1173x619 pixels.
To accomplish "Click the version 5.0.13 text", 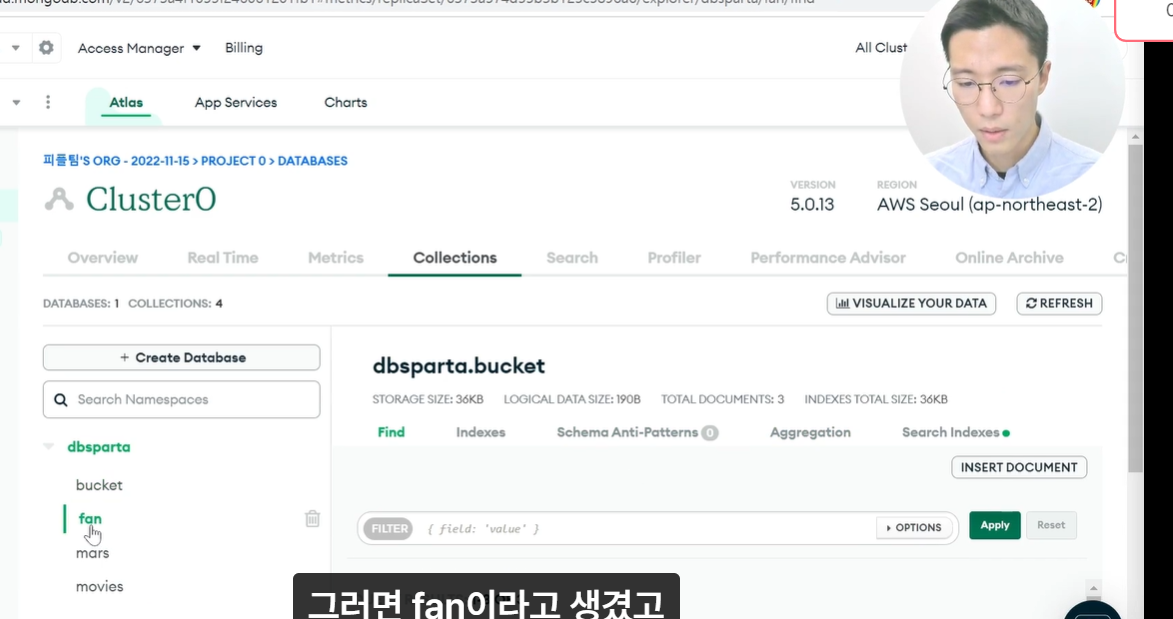I will [812, 204].
